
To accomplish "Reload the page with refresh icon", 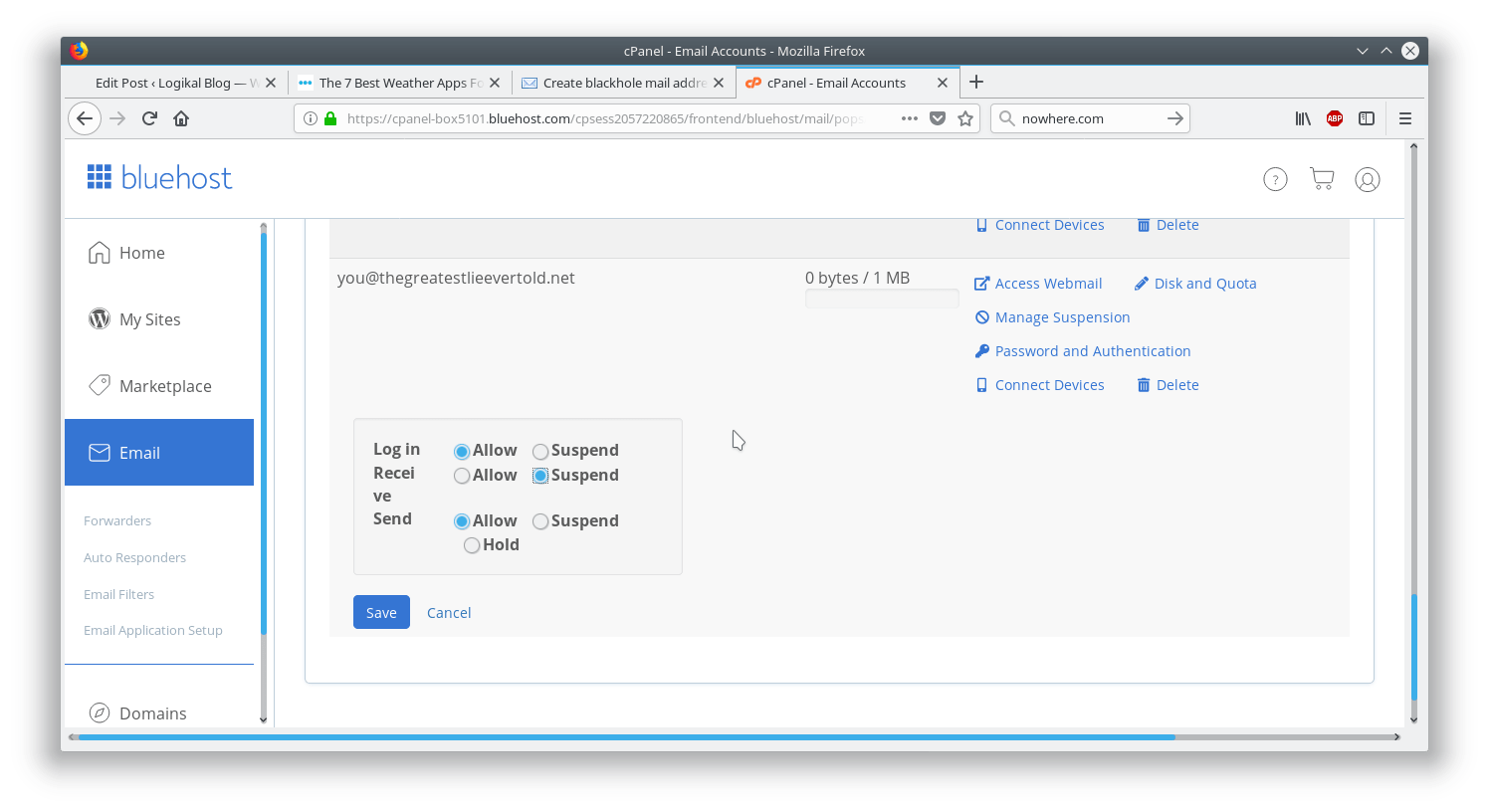I will [149, 118].
